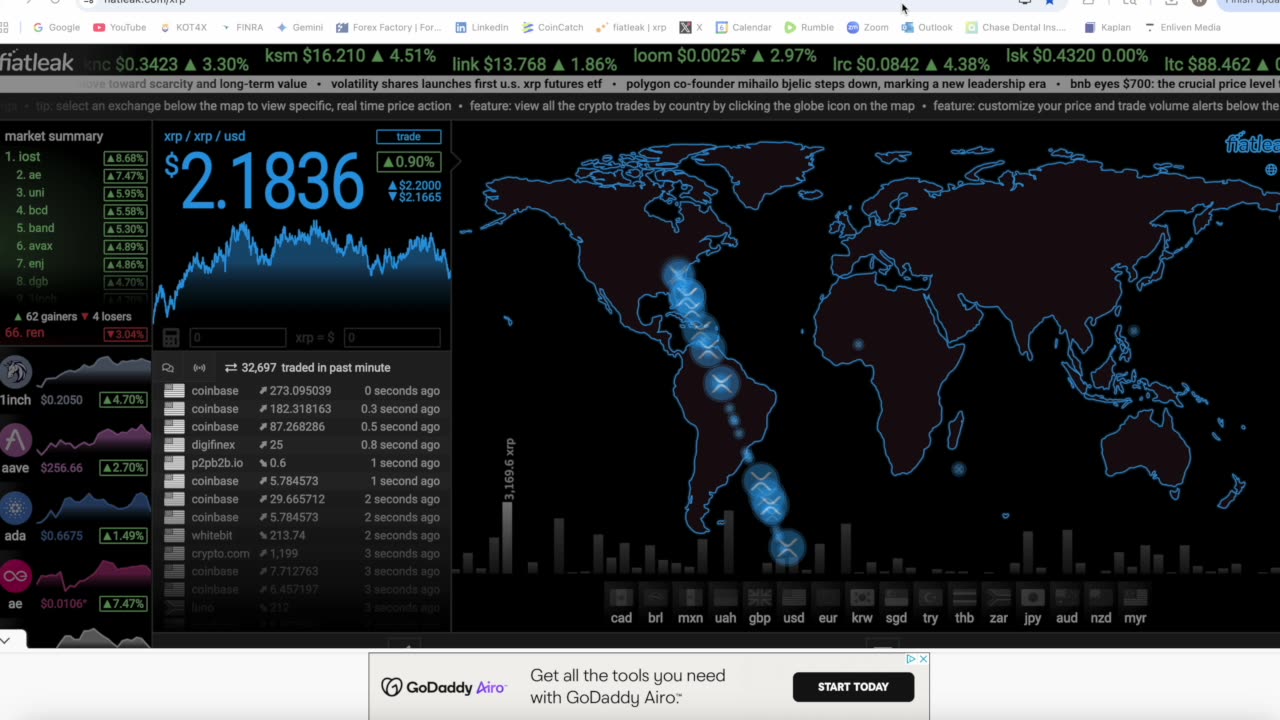This screenshot has width=1280, height=720.
Task: Click the link $13.768 ticker entry
Action: click(534, 63)
